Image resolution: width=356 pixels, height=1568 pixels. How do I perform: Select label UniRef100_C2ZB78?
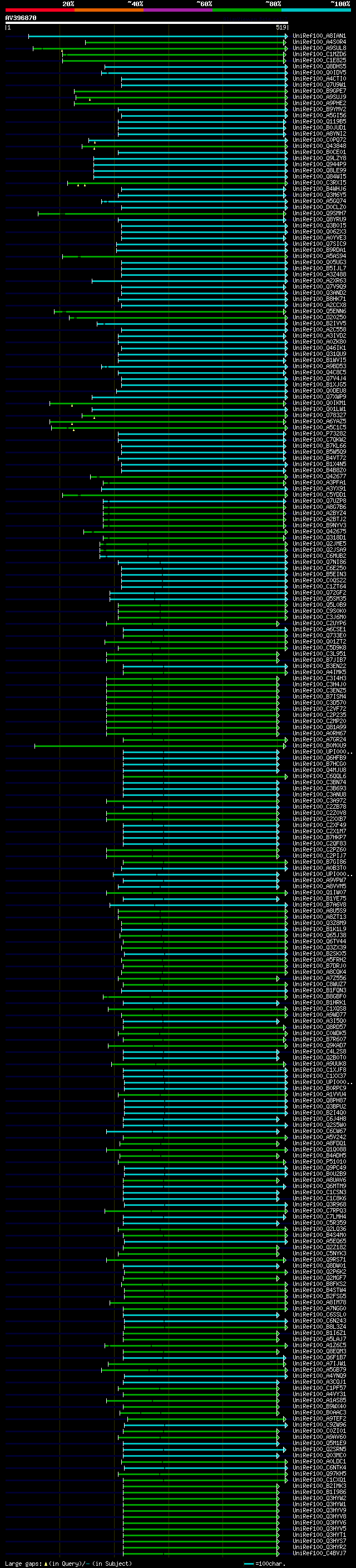pyautogui.click(x=319, y=807)
